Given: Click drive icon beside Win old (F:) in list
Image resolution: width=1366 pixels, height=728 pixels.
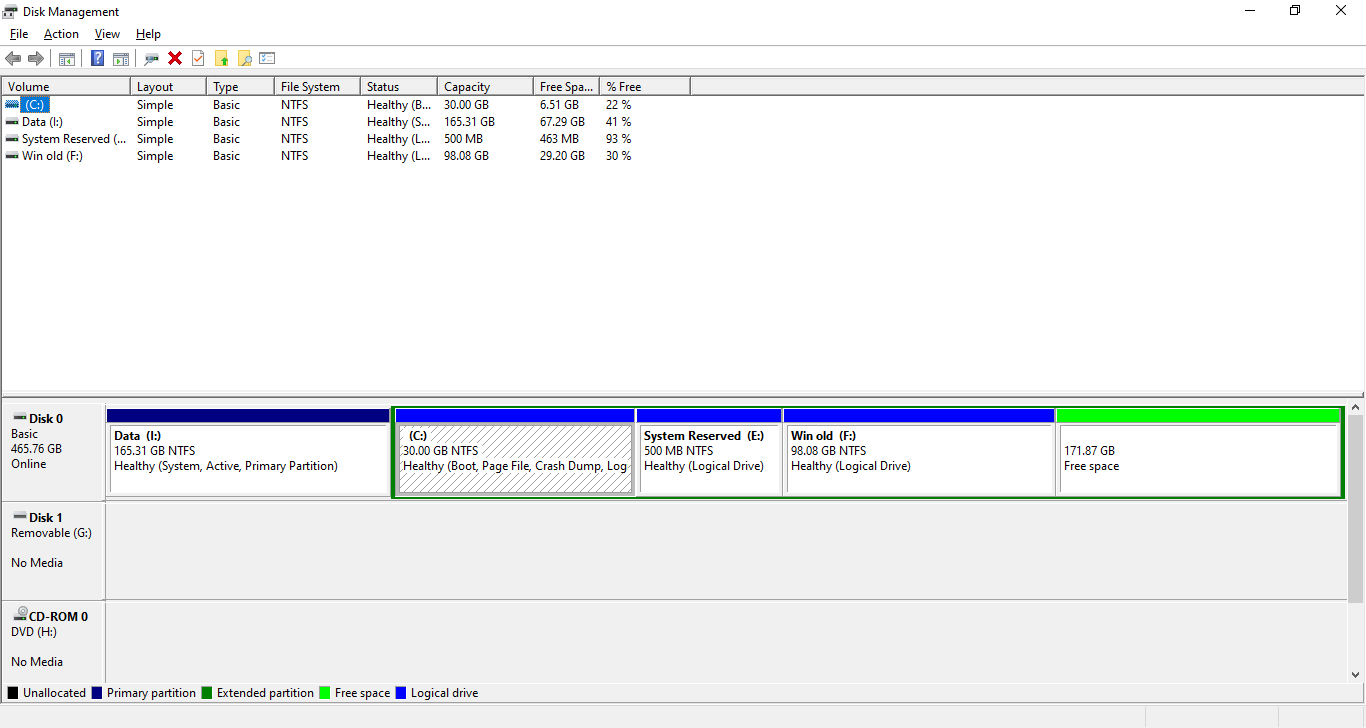Looking at the screenshot, I should pos(12,155).
